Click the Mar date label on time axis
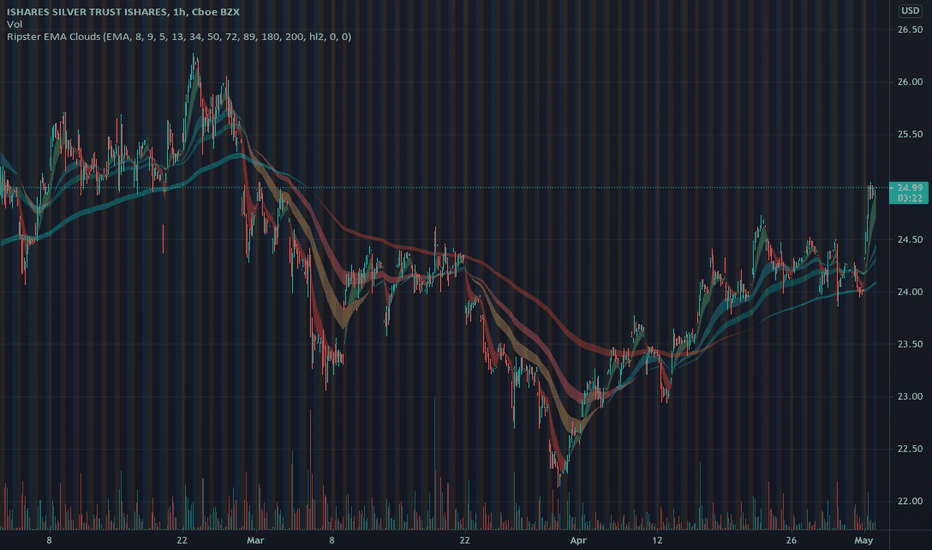Screen dimensions: 932x550 (x=255, y=540)
